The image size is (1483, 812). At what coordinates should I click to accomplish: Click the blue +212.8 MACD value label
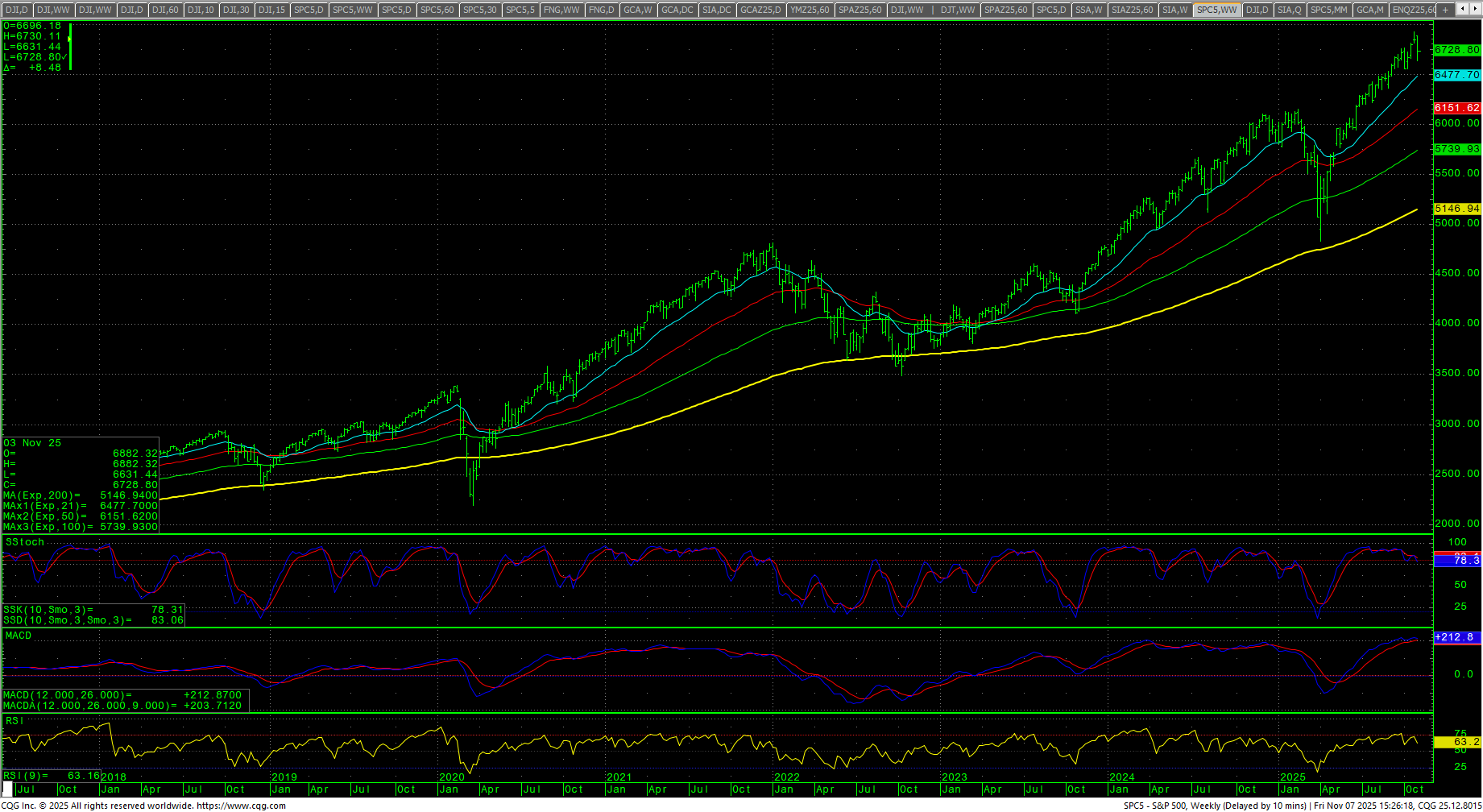[x=1456, y=637]
